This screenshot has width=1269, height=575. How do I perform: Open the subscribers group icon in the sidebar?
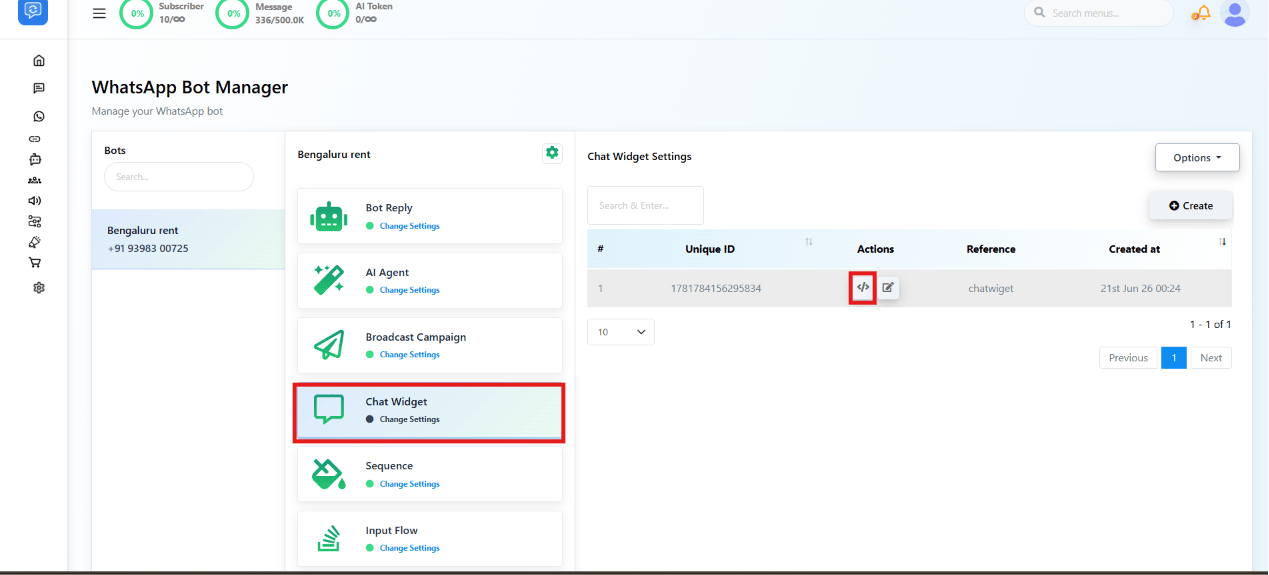click(x=35, y=180)
